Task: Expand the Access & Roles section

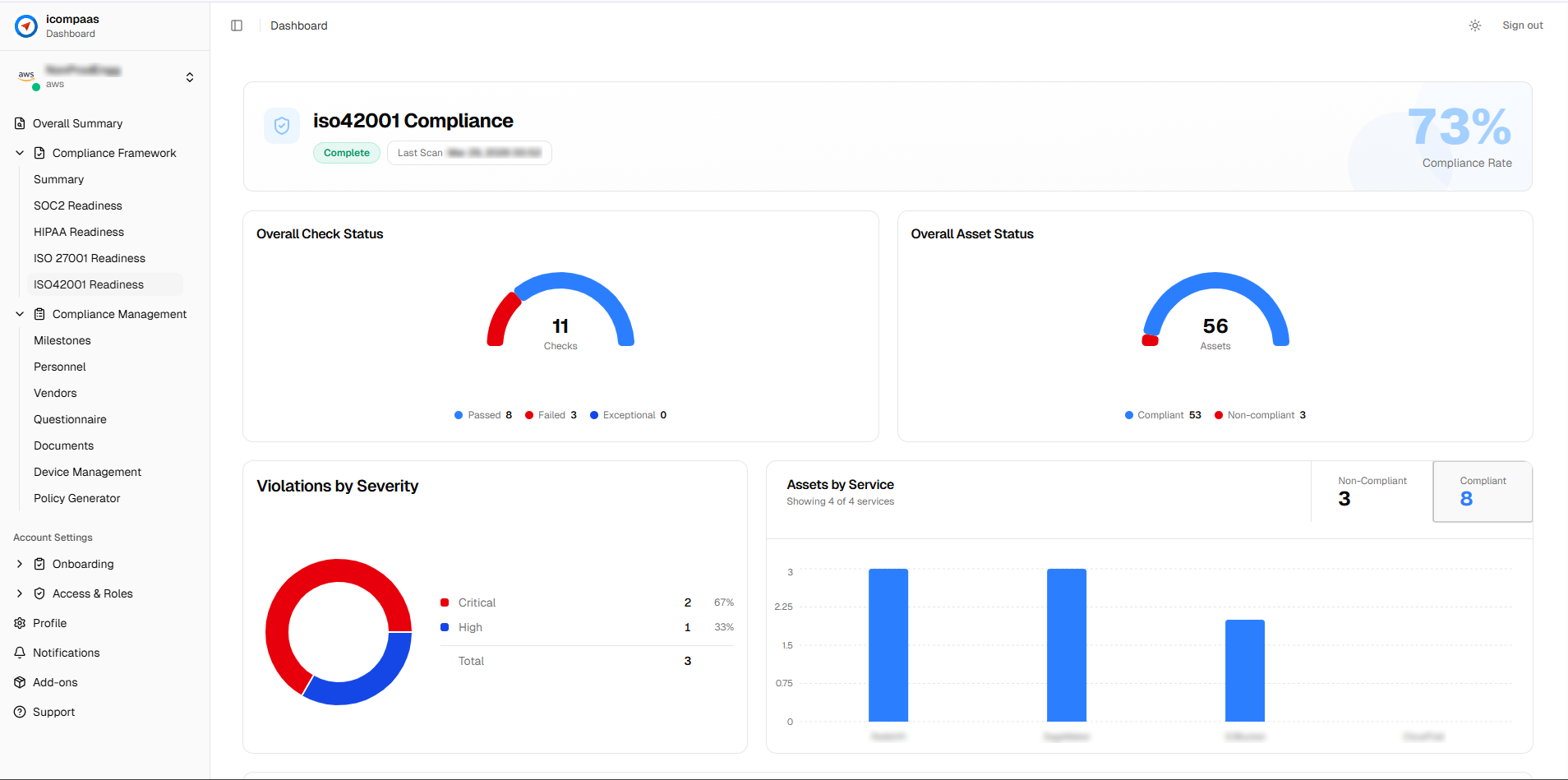Action: 20,593
